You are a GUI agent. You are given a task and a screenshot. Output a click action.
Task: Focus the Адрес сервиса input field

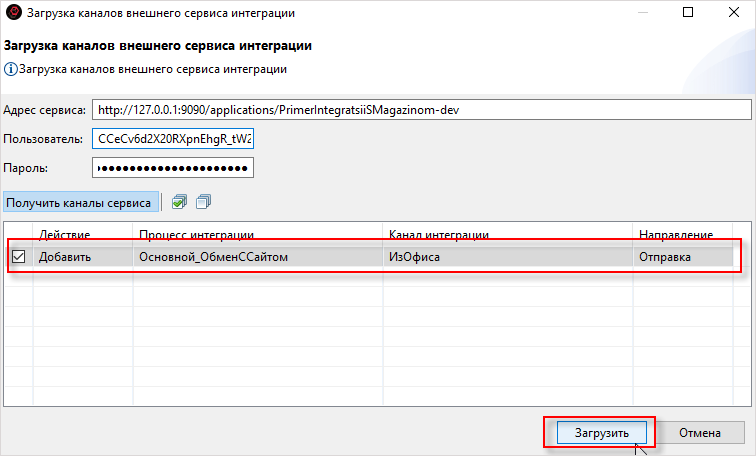click(420, 110)
